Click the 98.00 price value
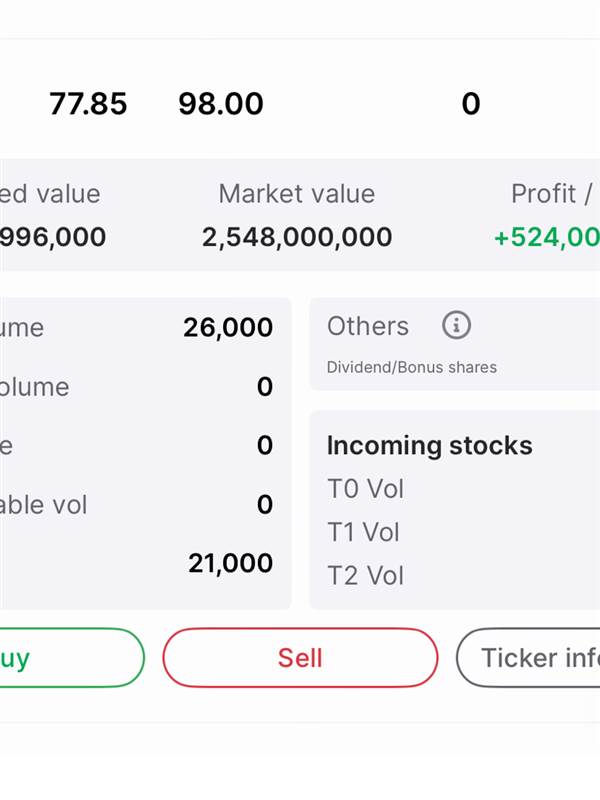 coord(220,104)
